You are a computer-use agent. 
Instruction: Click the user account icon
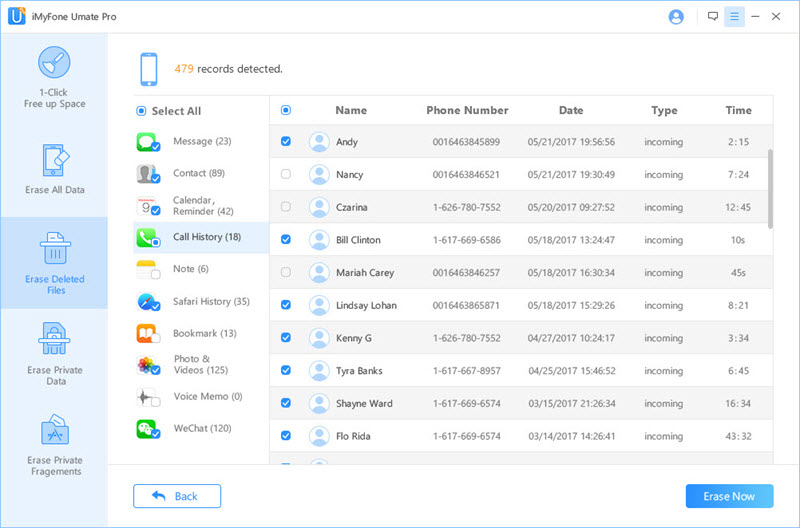click(676, 17)
